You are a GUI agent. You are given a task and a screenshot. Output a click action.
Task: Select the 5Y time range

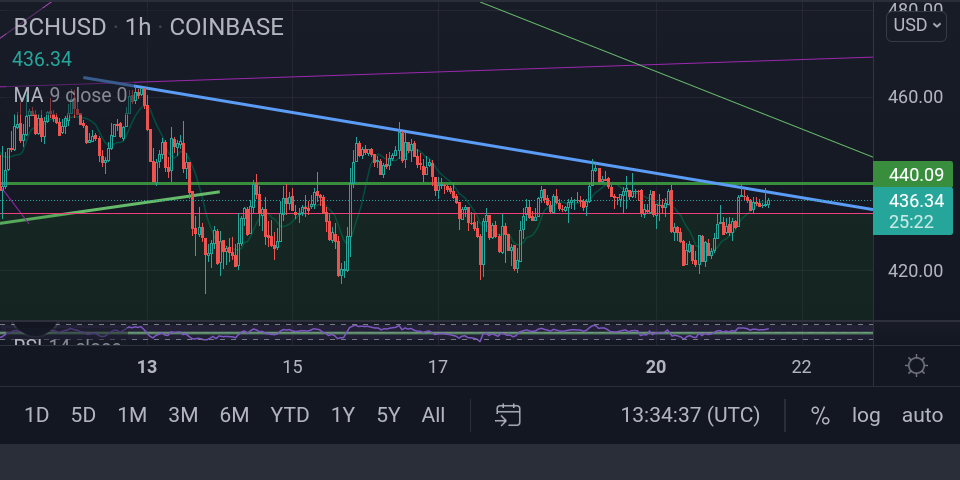tap(388, 416)
